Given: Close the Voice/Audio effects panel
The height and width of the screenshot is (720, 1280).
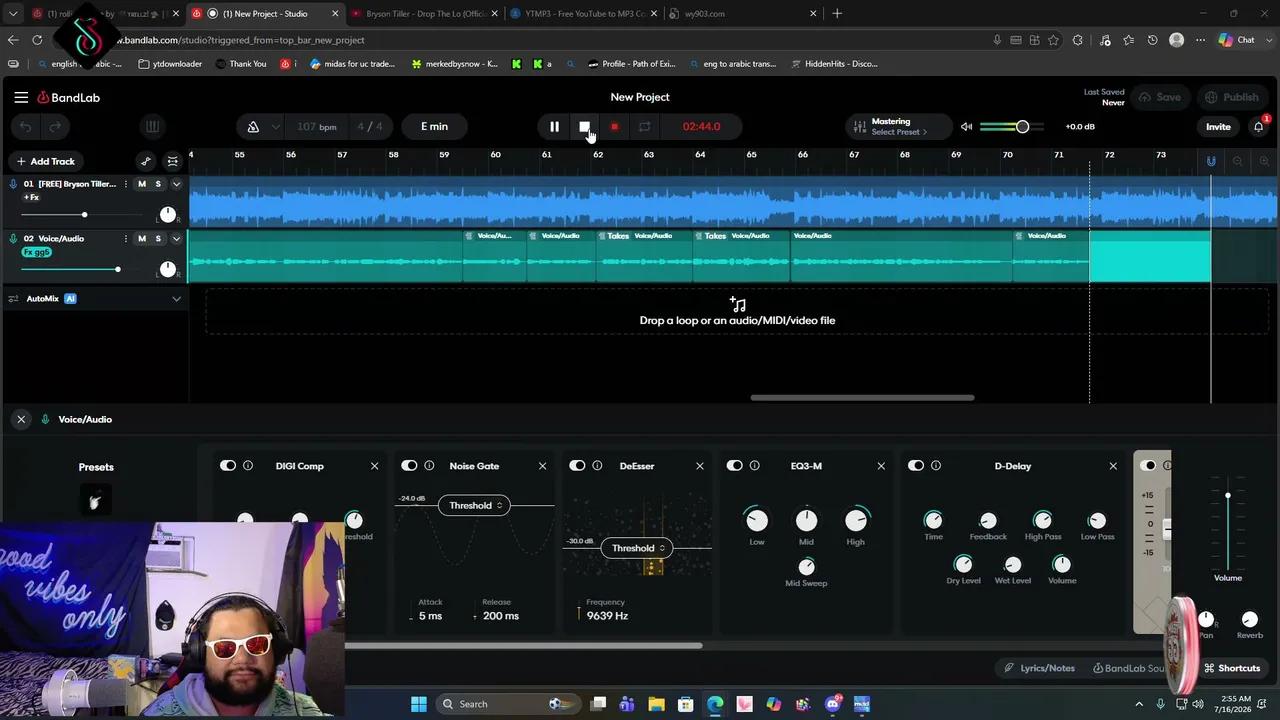Looking at the screenshot, I should pyautogui.click(x=21, y=419).
